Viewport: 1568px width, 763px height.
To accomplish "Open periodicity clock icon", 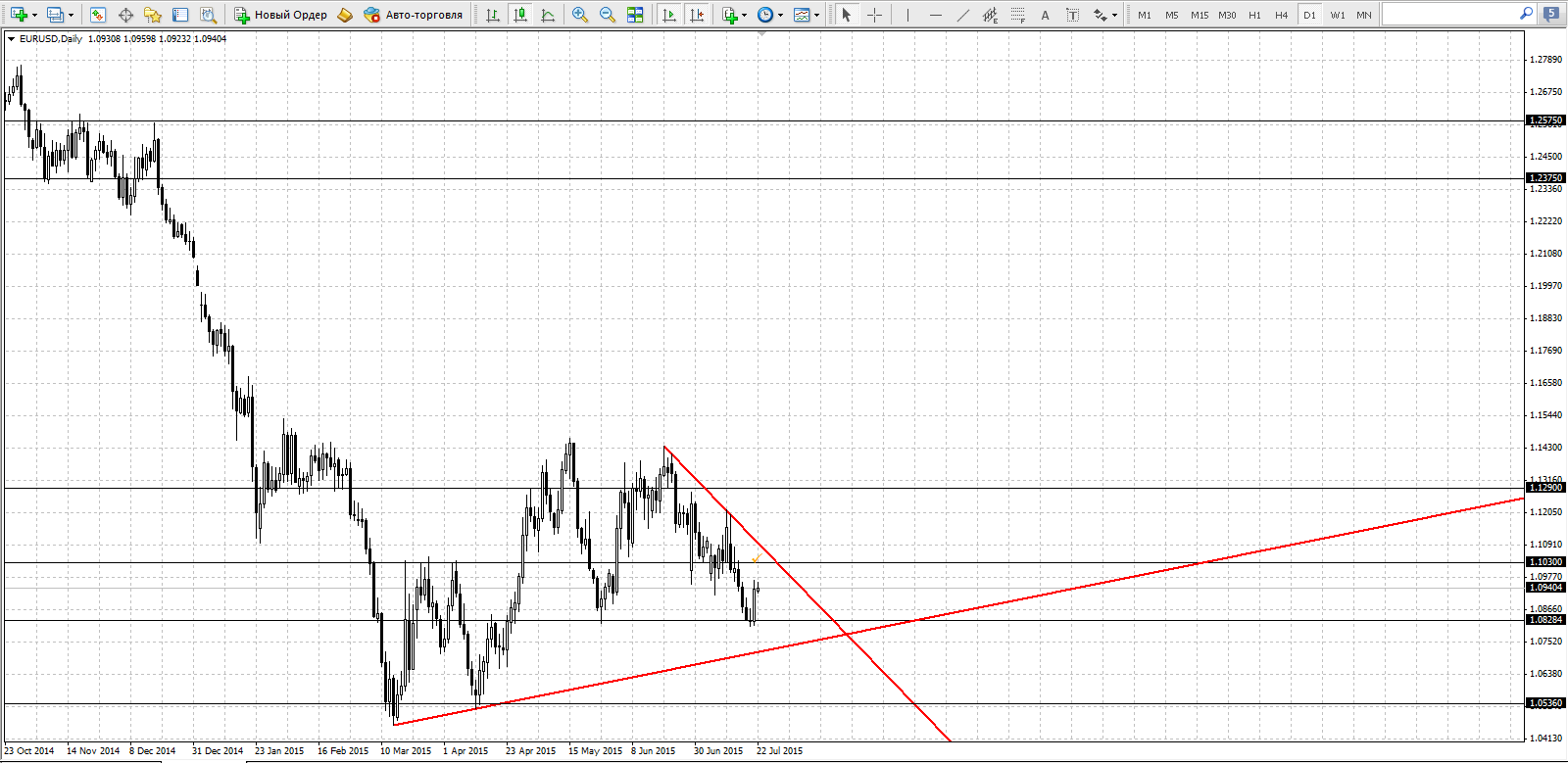I will coord(765,15).
